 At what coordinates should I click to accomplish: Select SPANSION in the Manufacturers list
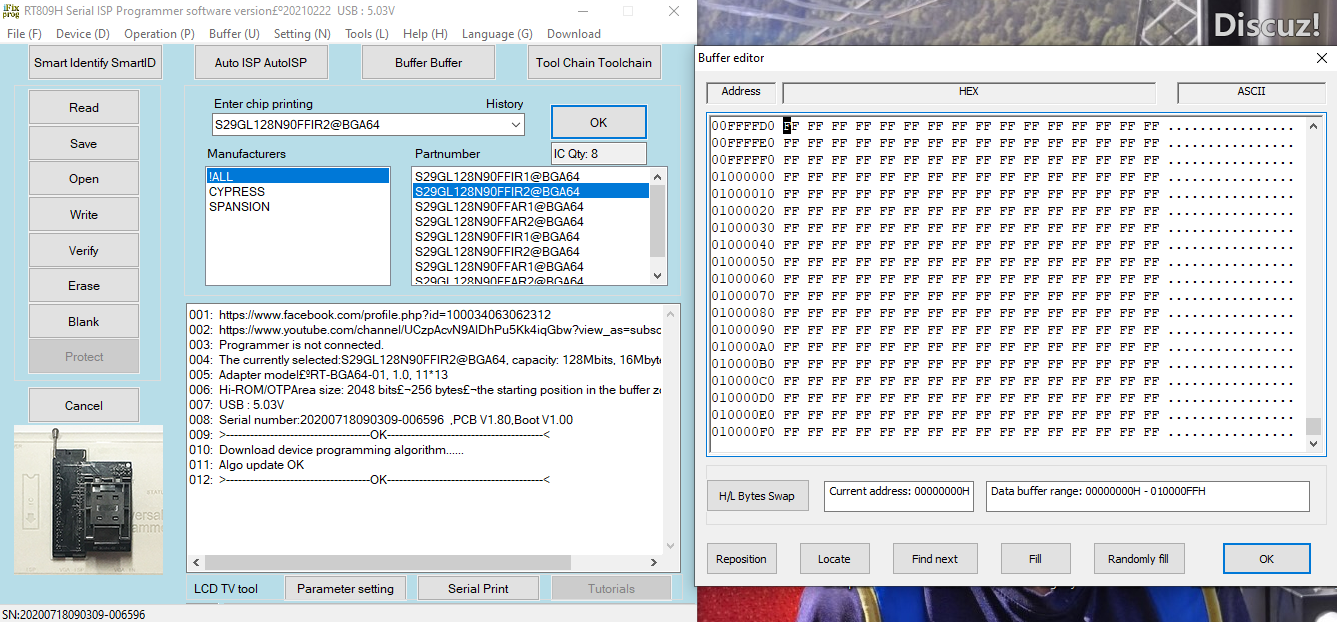point(239,207)
